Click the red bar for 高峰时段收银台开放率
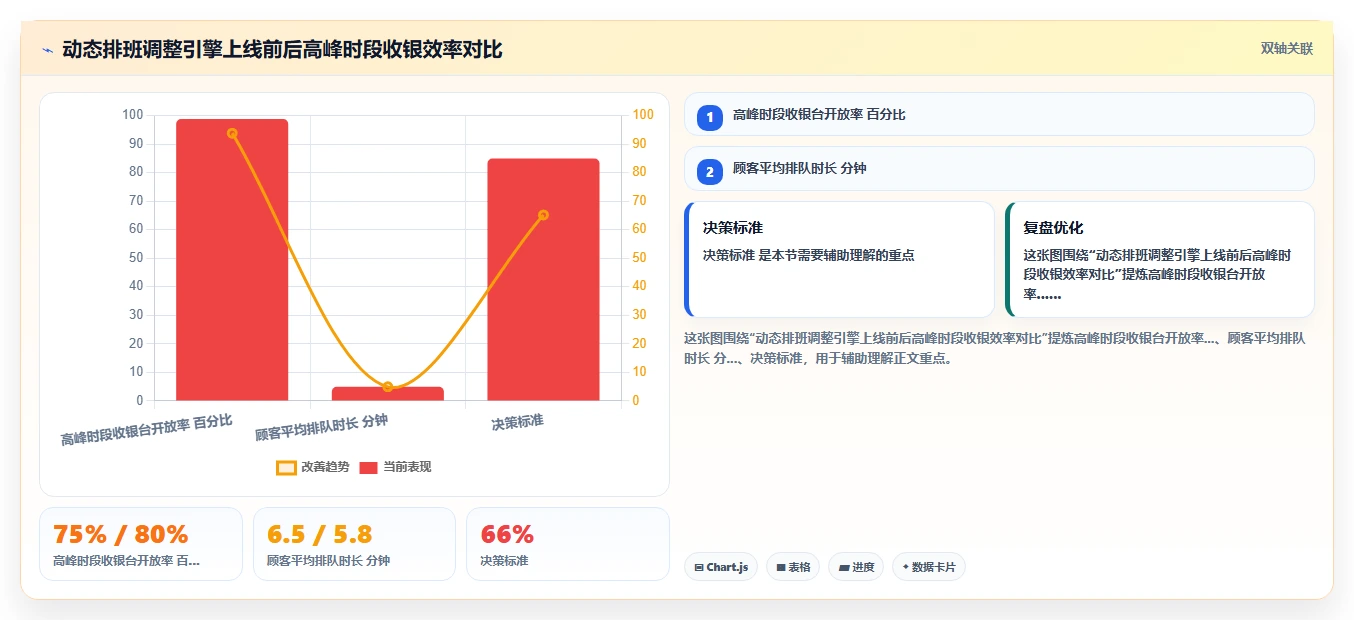 tap(232, 260)
